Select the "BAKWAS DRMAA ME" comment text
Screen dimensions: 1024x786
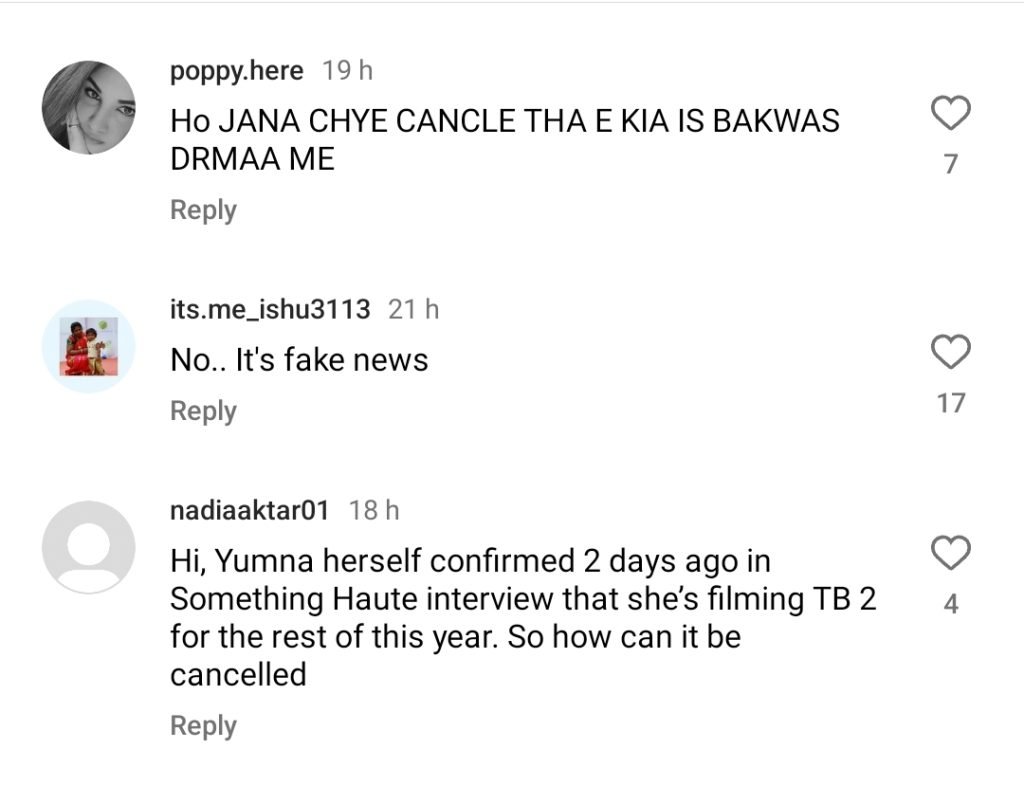tap(504, 140)
